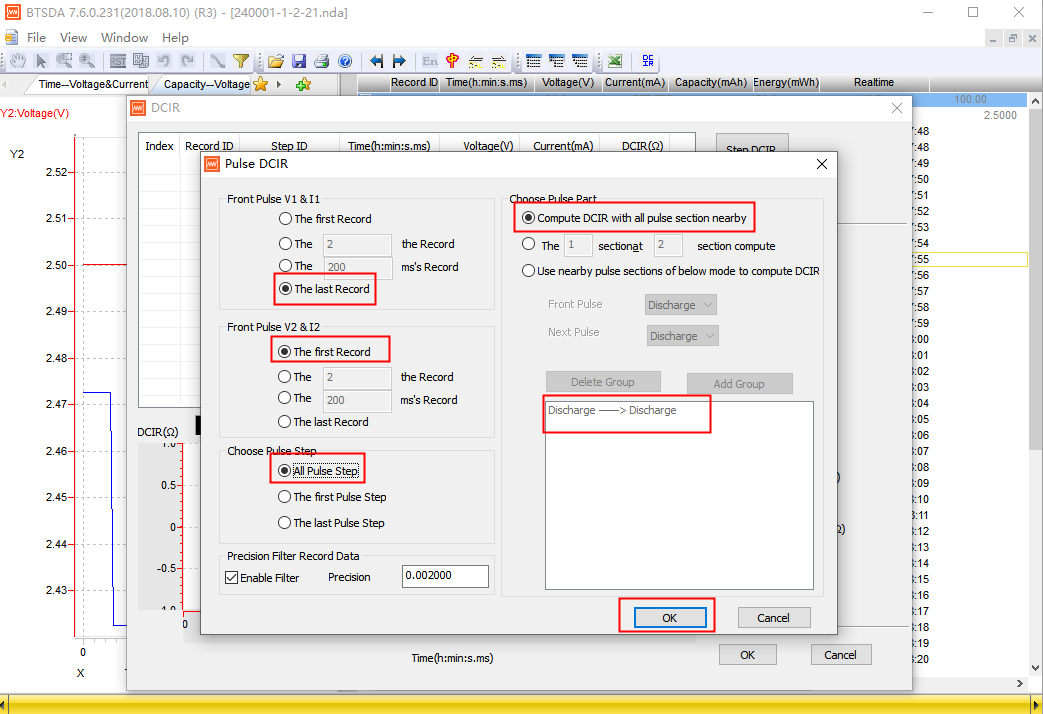Select 'Use nearby pulse sections of below mode' radio
1043x714 pixels.
(528, 271)
